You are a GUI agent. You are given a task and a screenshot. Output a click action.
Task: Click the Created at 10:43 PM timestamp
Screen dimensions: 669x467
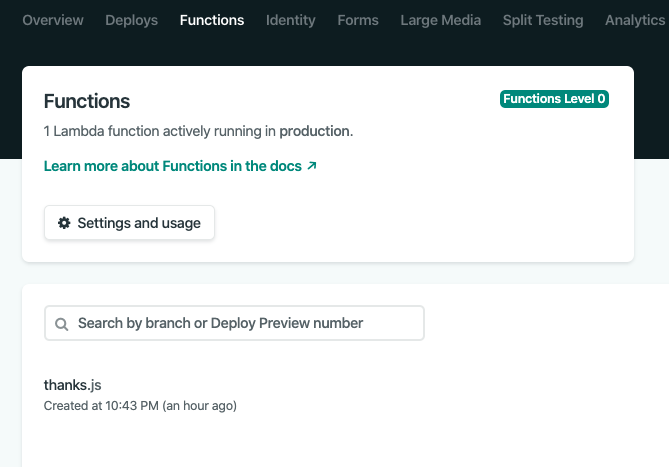pyautogui.click(x=140, y=406)
